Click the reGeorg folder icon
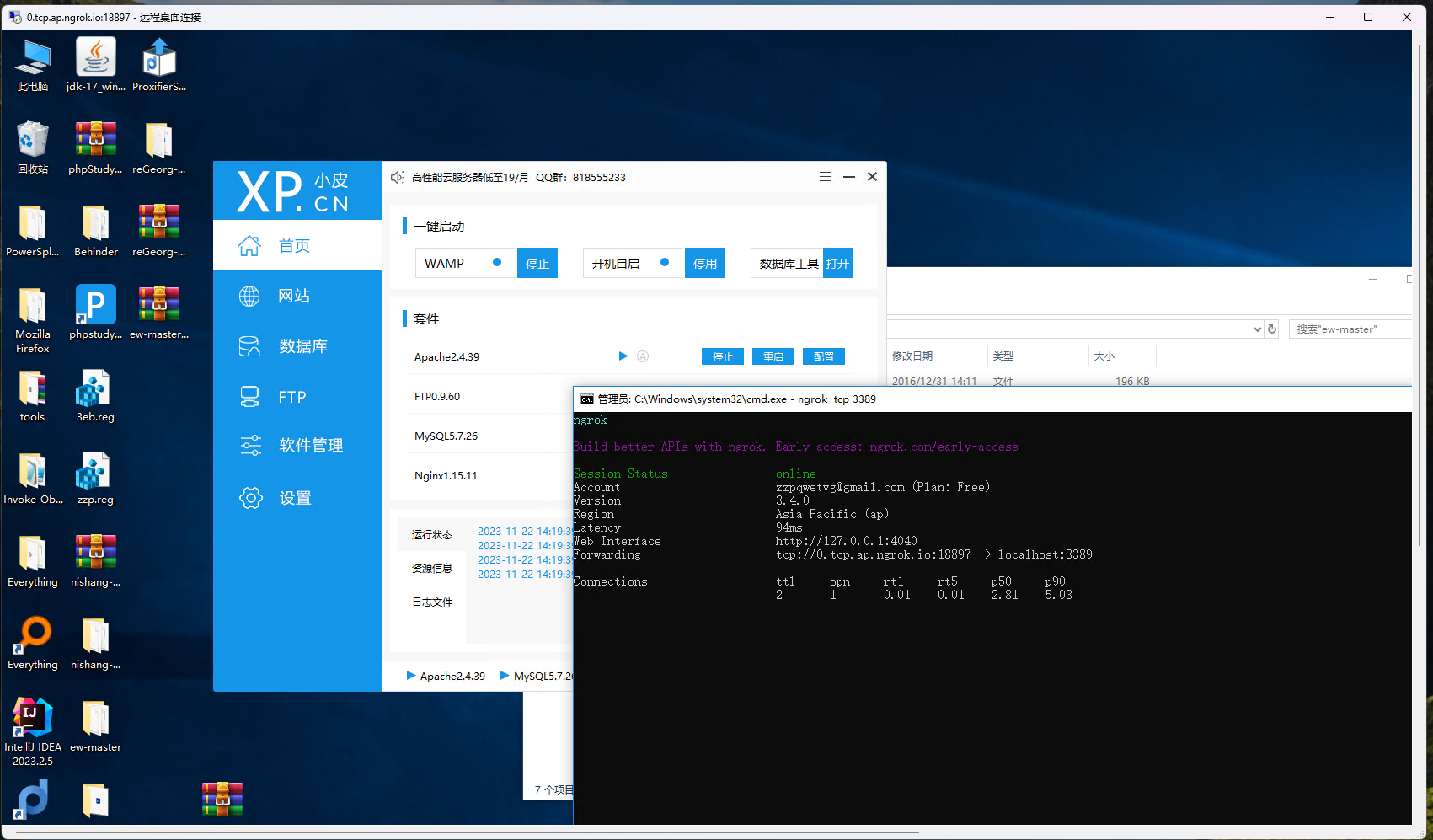 point(159,146)
